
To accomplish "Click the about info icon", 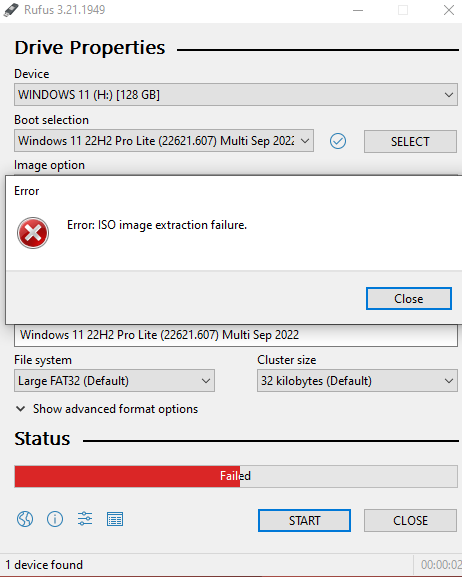I will coord(55,519).
